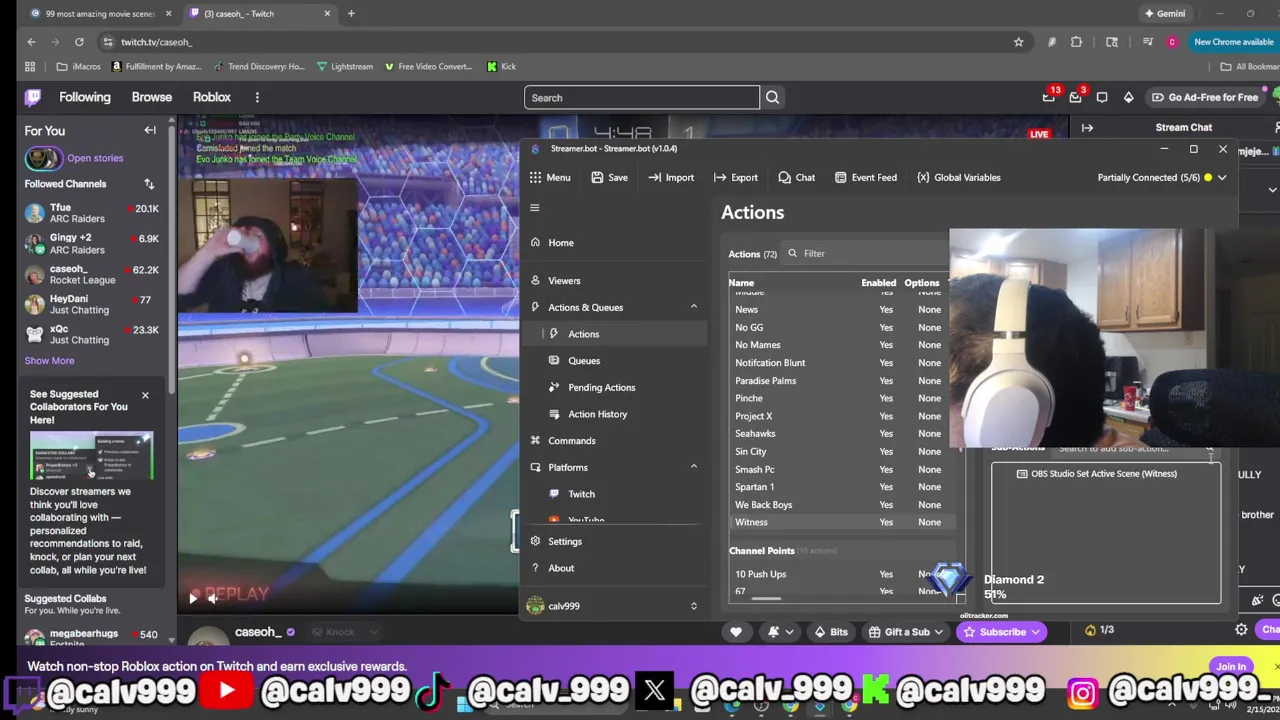Close the Suggested Collaborators card

click(x=145, y=395)
